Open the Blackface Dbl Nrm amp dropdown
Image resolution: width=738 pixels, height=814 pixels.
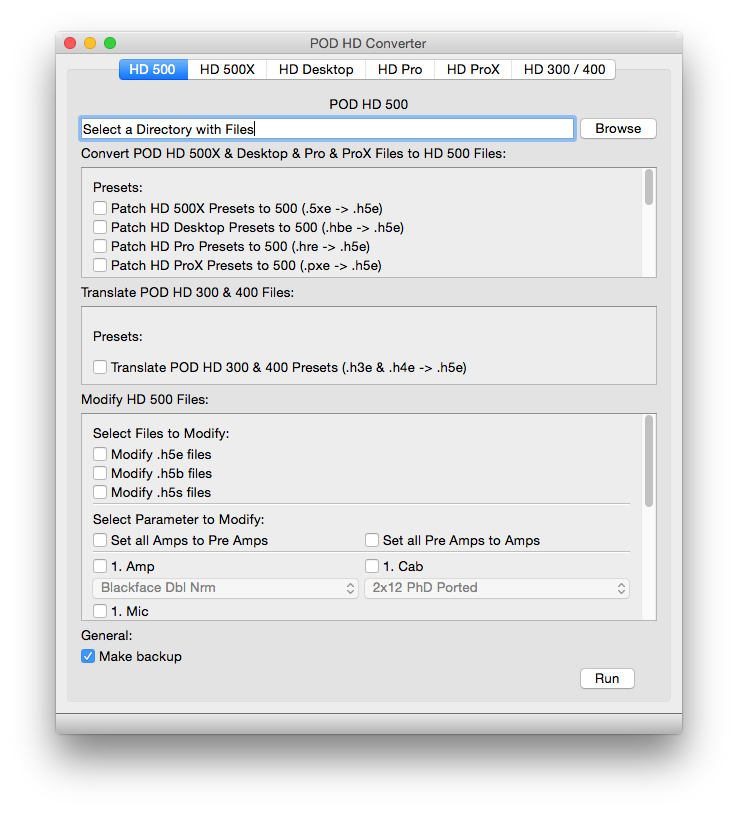pyautogui.click(x=225, y=588)
